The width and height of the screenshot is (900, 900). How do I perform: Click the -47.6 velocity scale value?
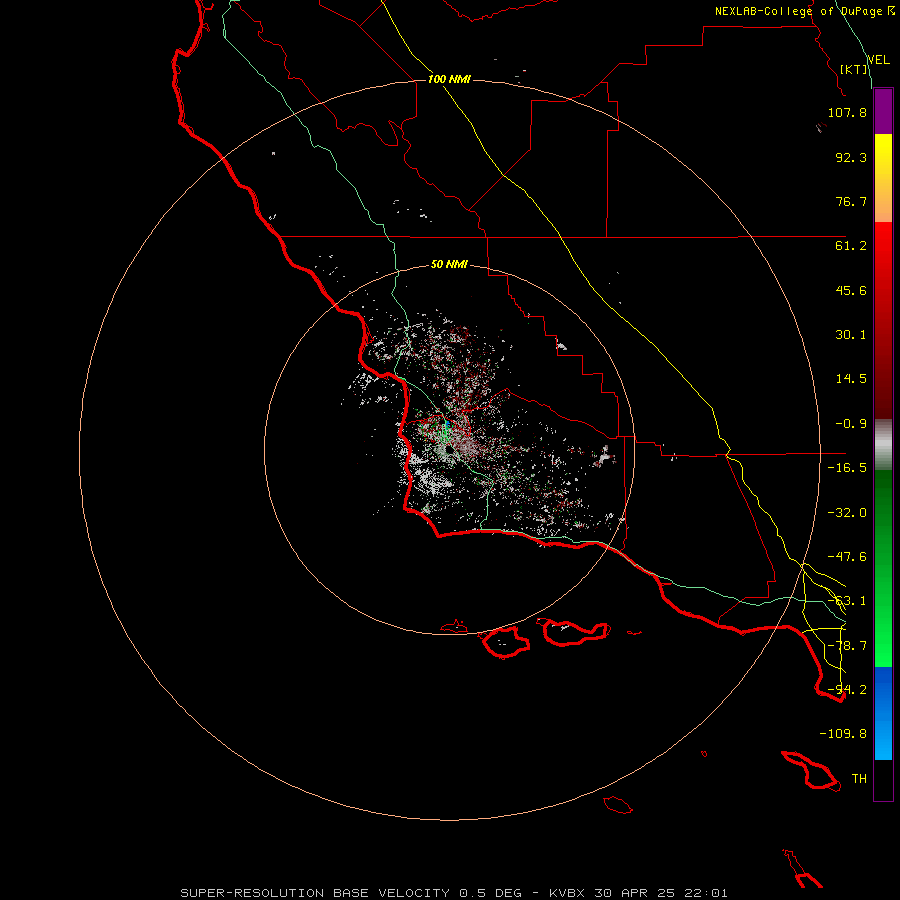click(847, 557)
